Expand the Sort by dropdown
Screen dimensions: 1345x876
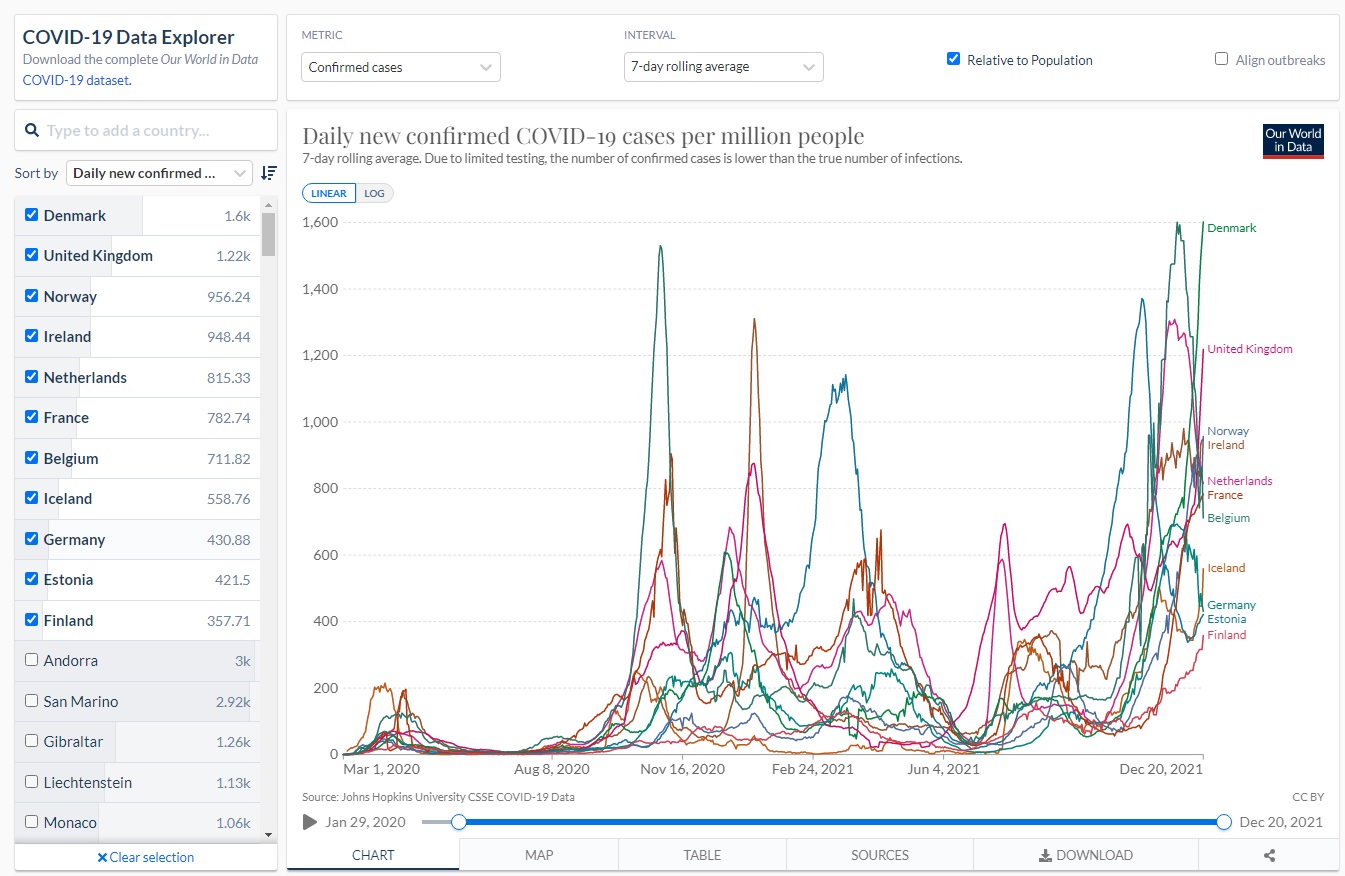point(159,173)
